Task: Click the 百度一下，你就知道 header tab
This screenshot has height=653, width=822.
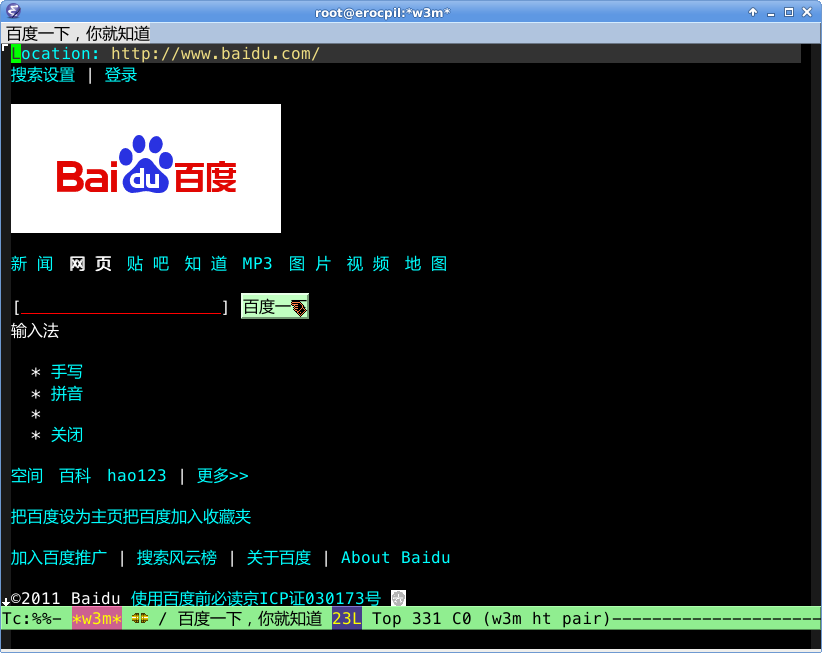Action: coord(78,34)
